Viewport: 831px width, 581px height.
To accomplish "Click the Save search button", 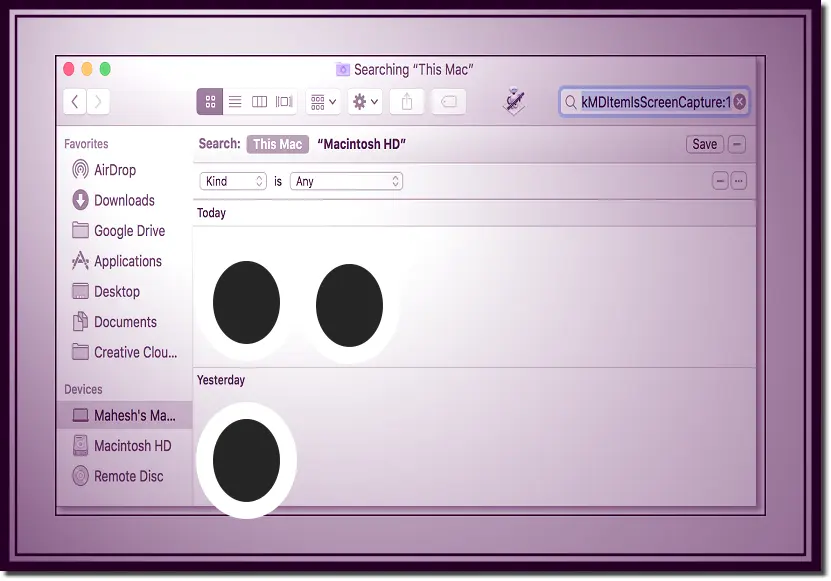I will tap(704, 144).
